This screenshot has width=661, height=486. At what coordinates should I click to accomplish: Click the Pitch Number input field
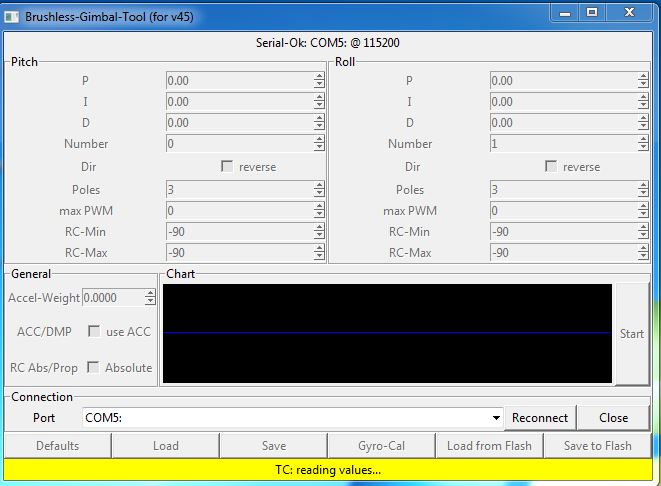[x=240, y=144]
